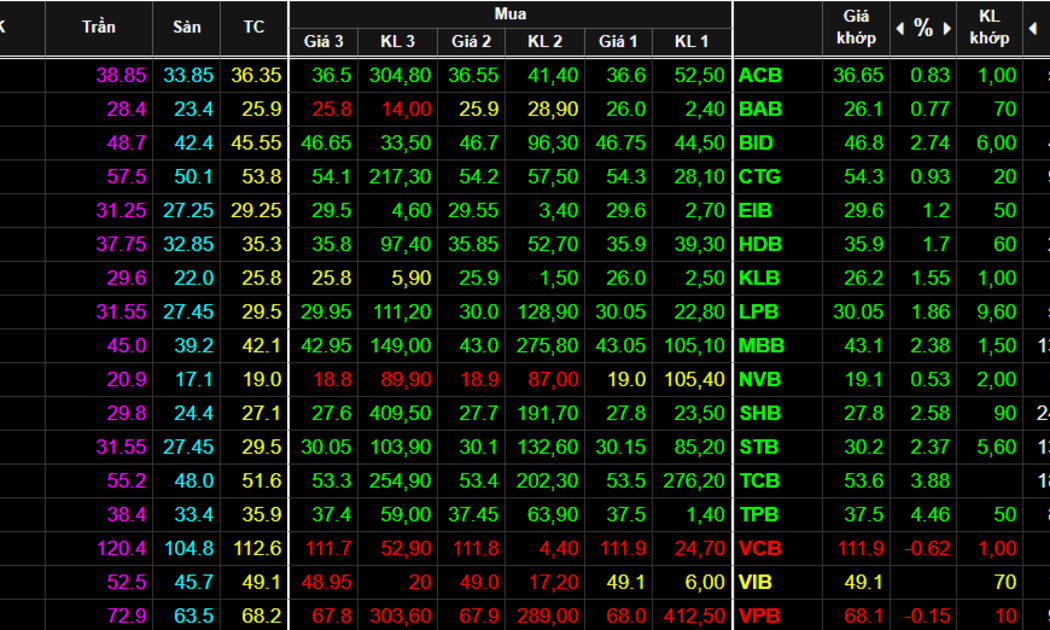The width and height of the screenshot is (1050, 630).
Task: Open the EIB stock symbol
Action: (x=755, y=210)
